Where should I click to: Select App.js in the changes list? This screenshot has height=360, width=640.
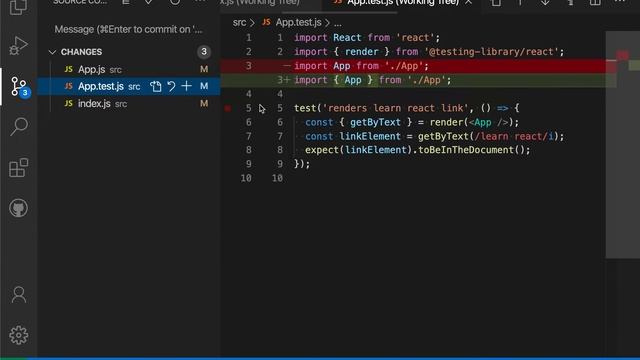(129, 69)
